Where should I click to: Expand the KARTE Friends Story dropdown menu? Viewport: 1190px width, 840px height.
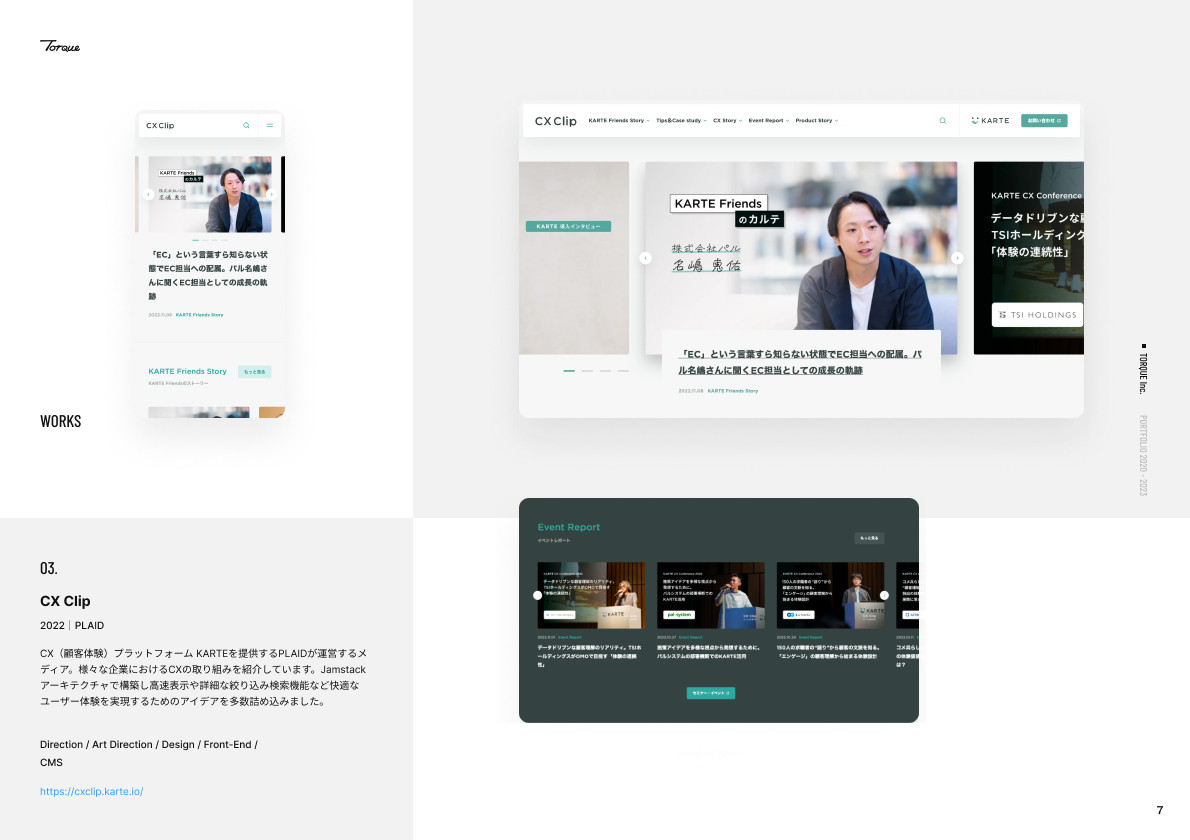tap(618, 120)
